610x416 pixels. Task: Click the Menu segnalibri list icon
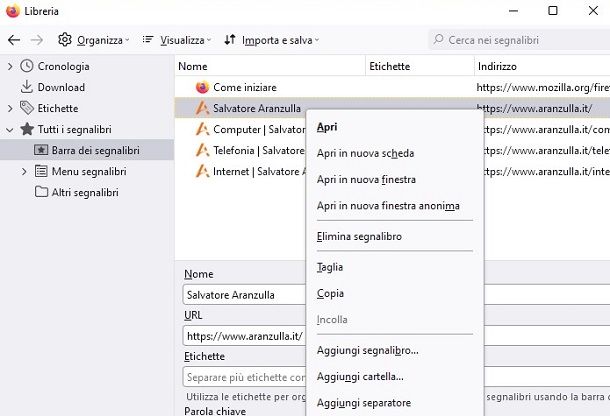[x=41, y=171]
